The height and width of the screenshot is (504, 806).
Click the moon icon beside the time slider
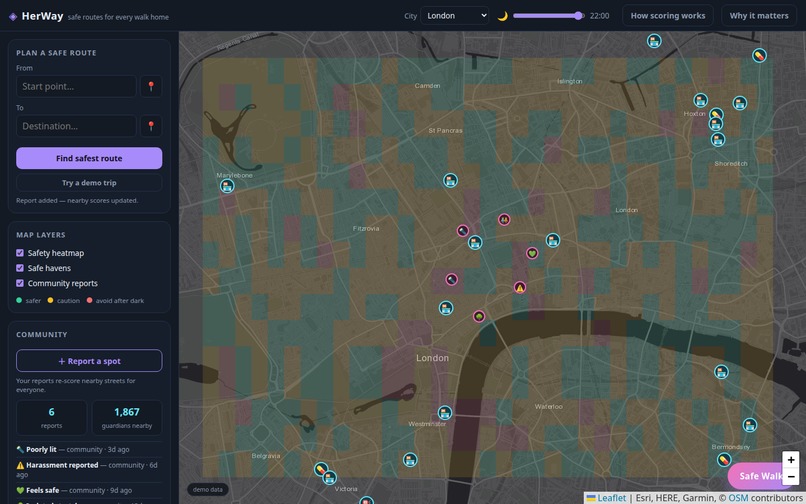click(502, 16)
